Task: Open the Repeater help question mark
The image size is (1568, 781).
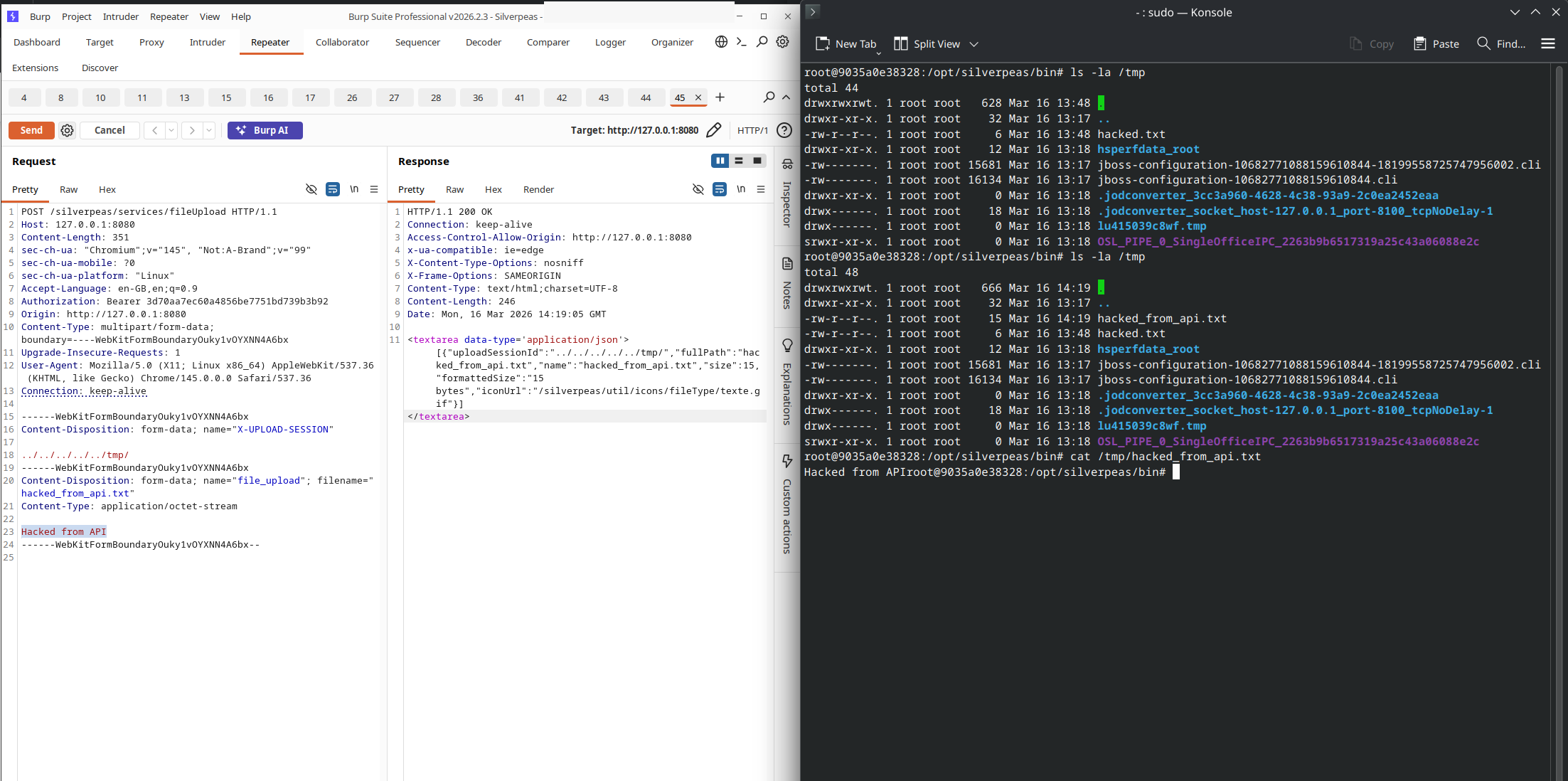Action: pos(784,130)
